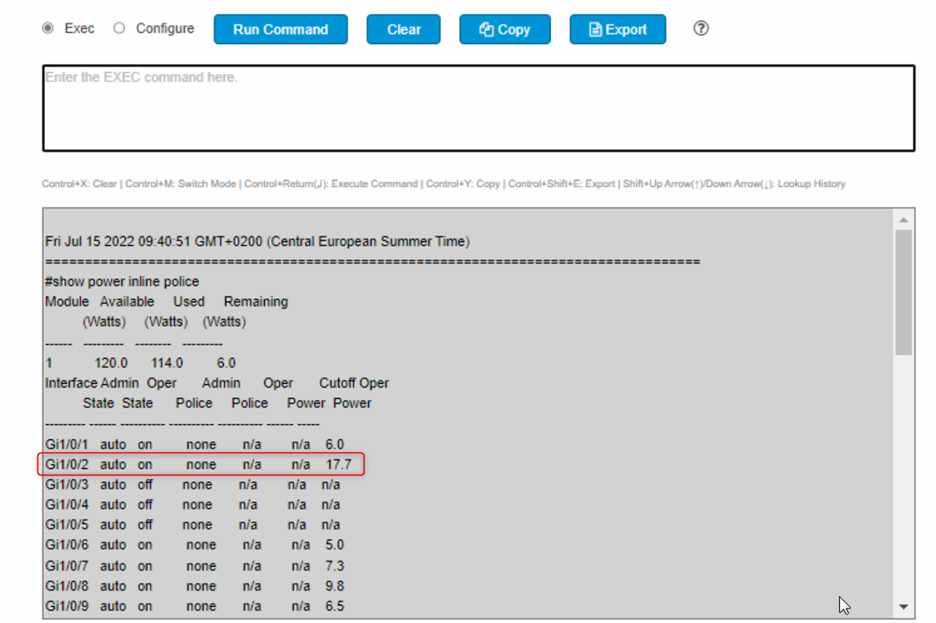Click the output pane scrollbar thumb

click(904, 292)
